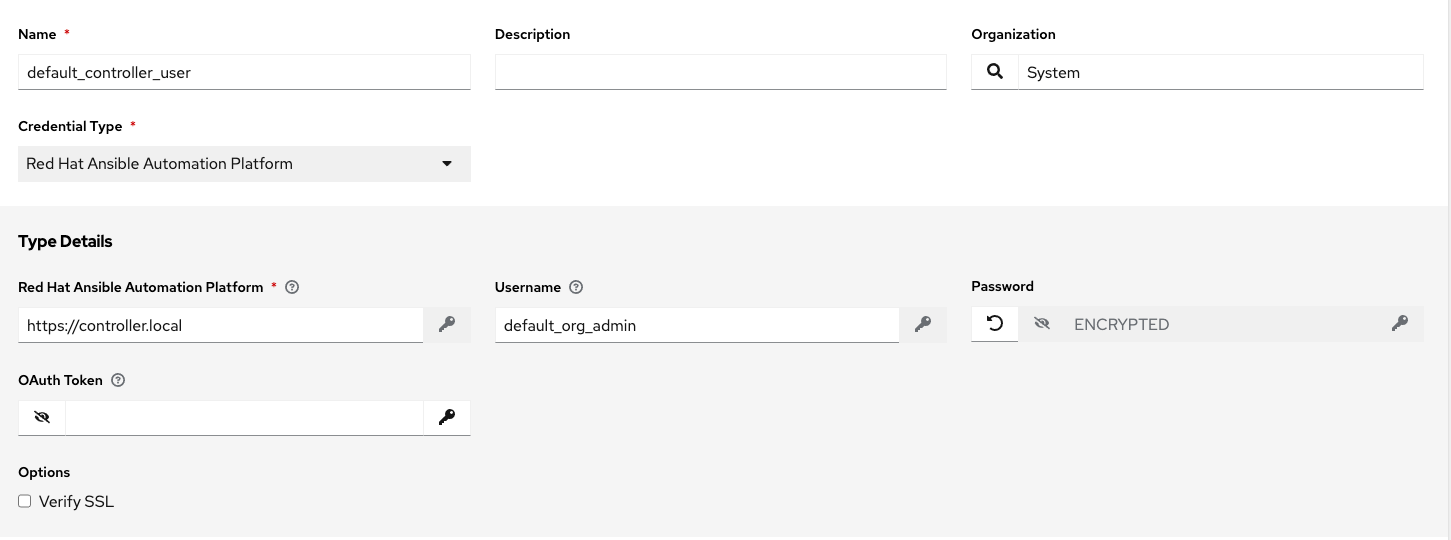Click key icon next to Username field
Image resolution: width=1451 pixels, height=540 pixels.
pos(923,324)
